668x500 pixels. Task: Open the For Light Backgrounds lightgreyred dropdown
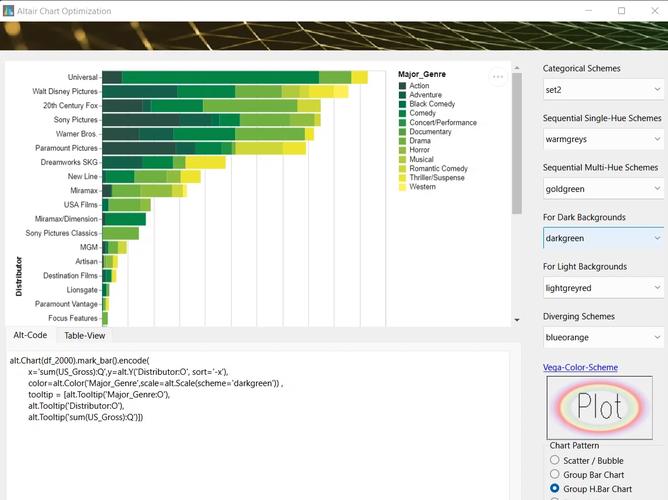pos(603,287)
